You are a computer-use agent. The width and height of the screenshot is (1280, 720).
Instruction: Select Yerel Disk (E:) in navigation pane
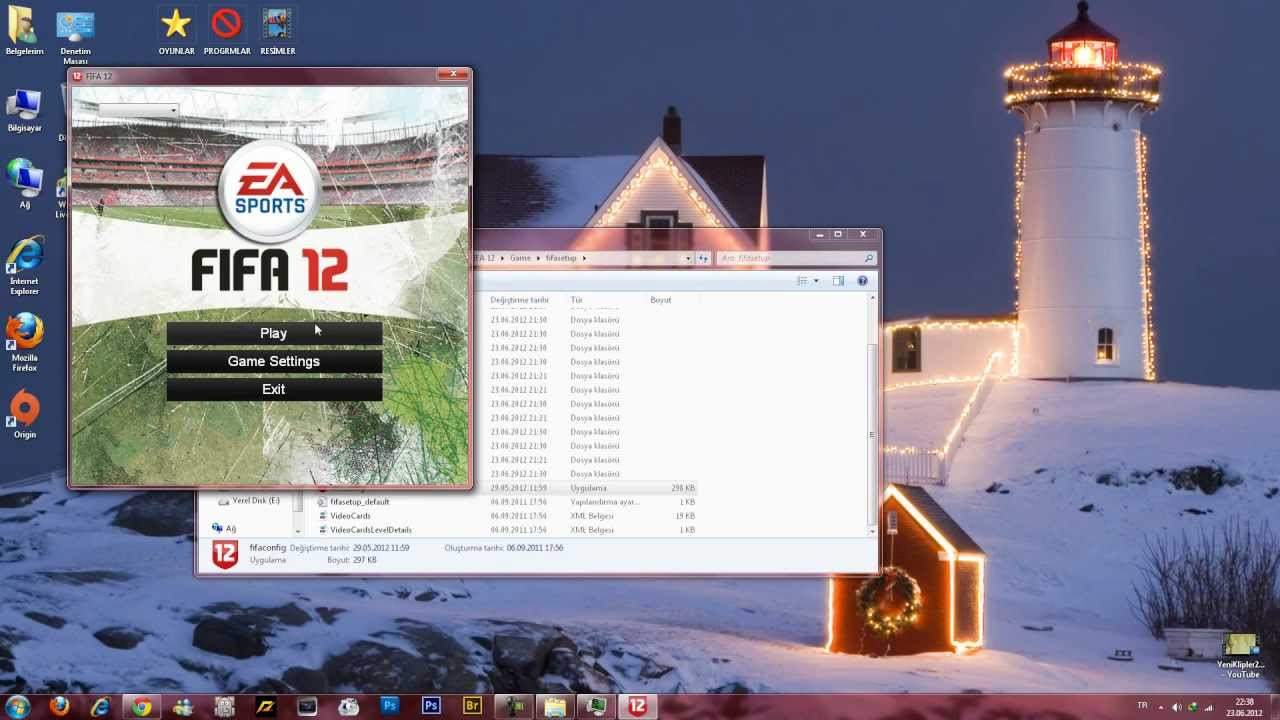coord(250,500)
